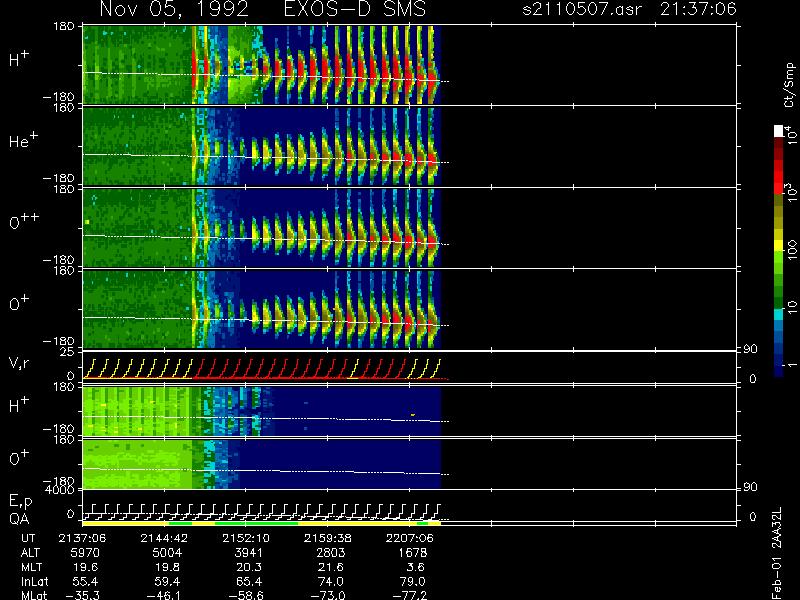Click the MLat value '-46.1'

164,595
